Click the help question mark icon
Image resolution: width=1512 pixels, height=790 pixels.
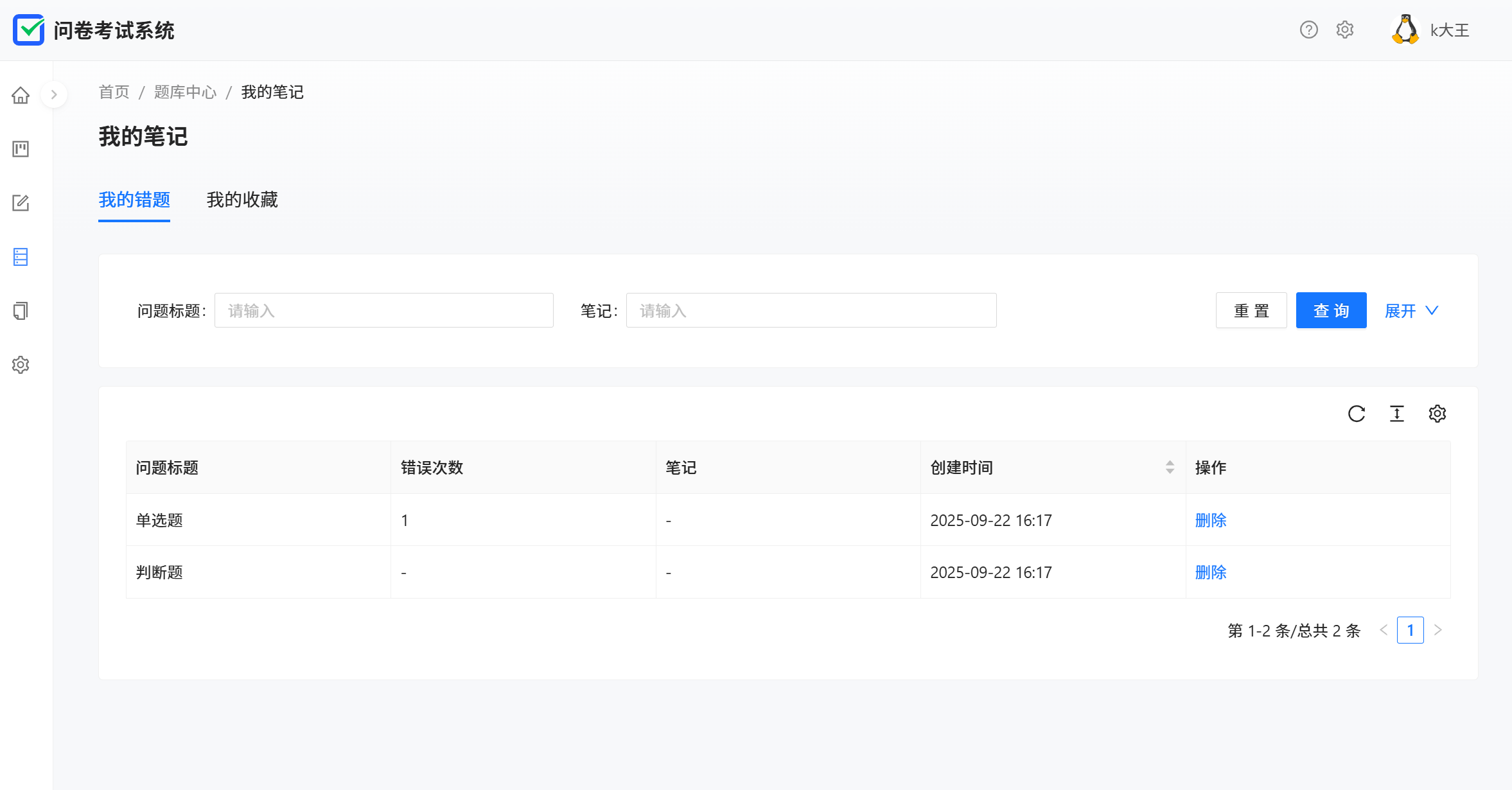(x=1308, y=30)
